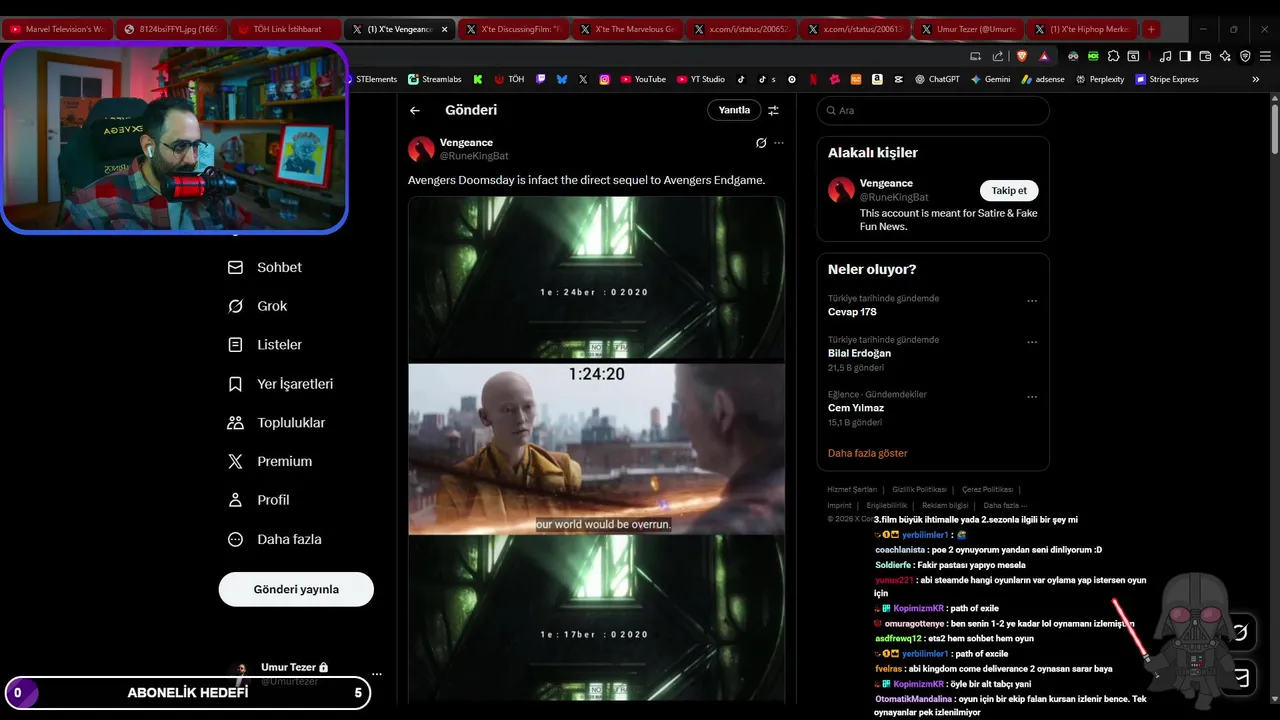The height and width of the screenshot is (720, 1280).
Task: Click the Grok explain icon on post
Action: (761, 143)
